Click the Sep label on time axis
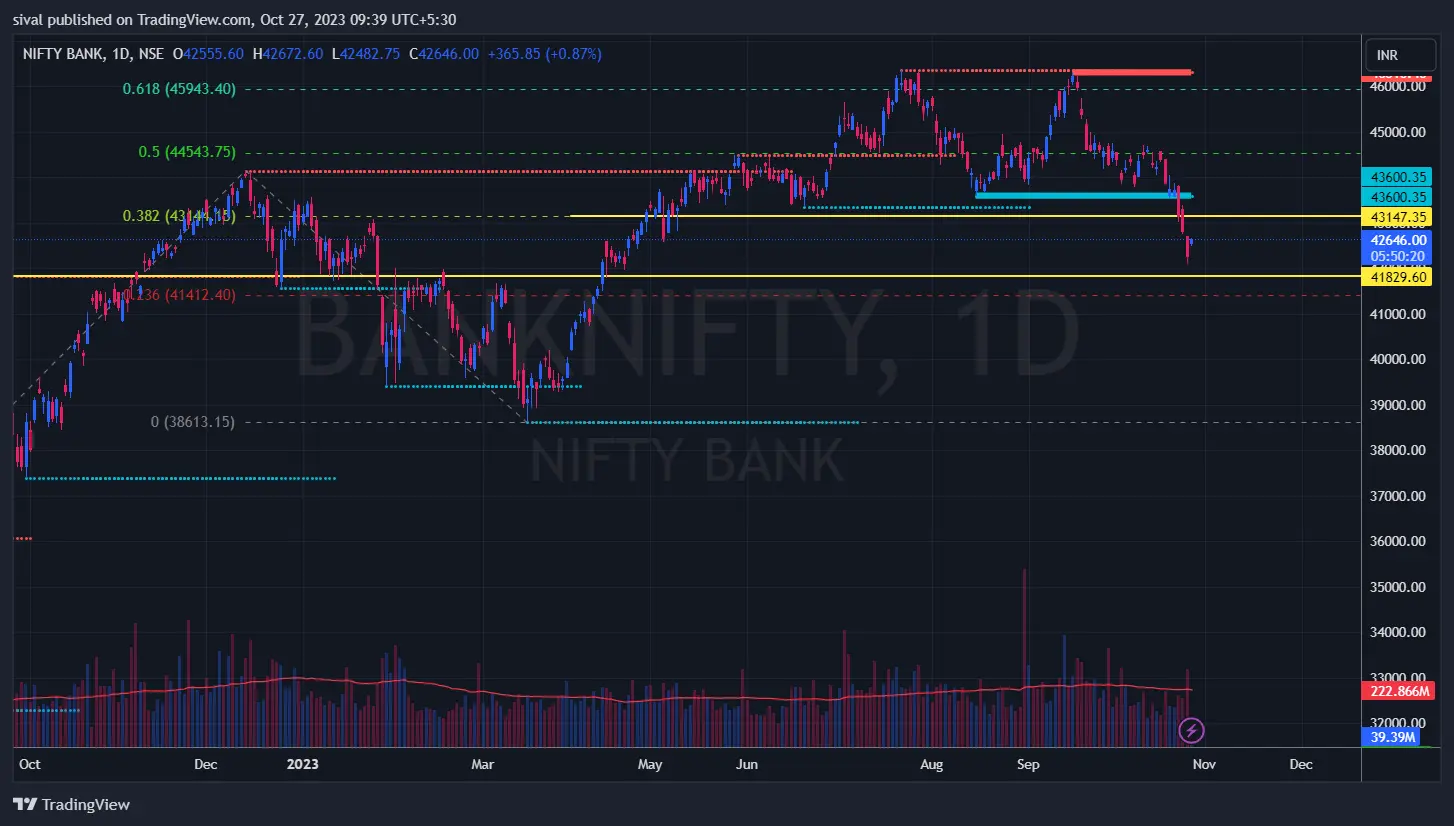This screenshot has width=1454, height=826. click(1028, 764)
